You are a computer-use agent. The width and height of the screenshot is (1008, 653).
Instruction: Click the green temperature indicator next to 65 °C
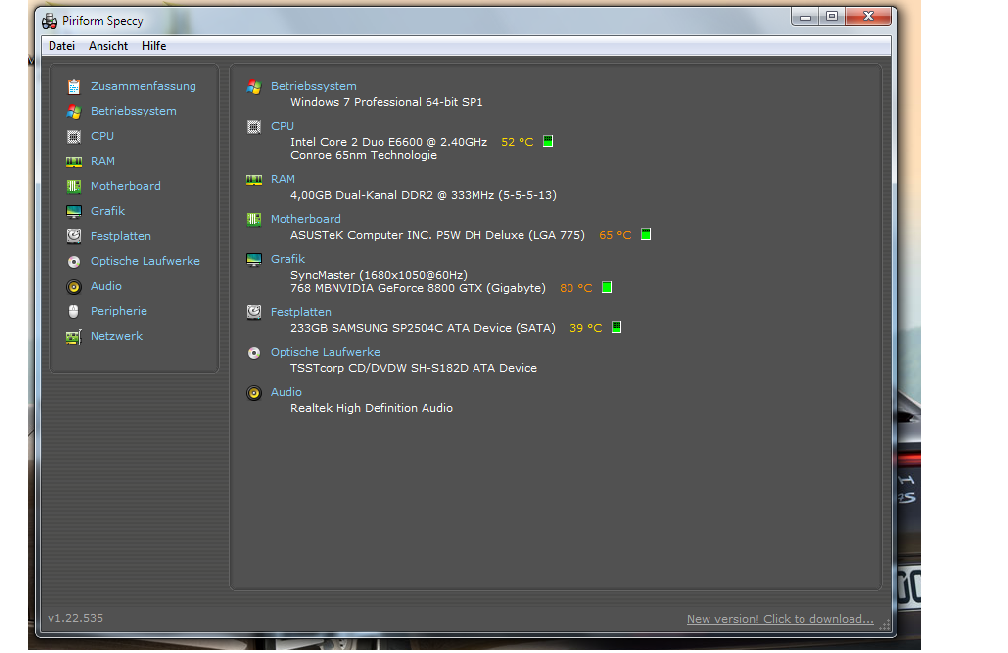click(x=646, y=235)
